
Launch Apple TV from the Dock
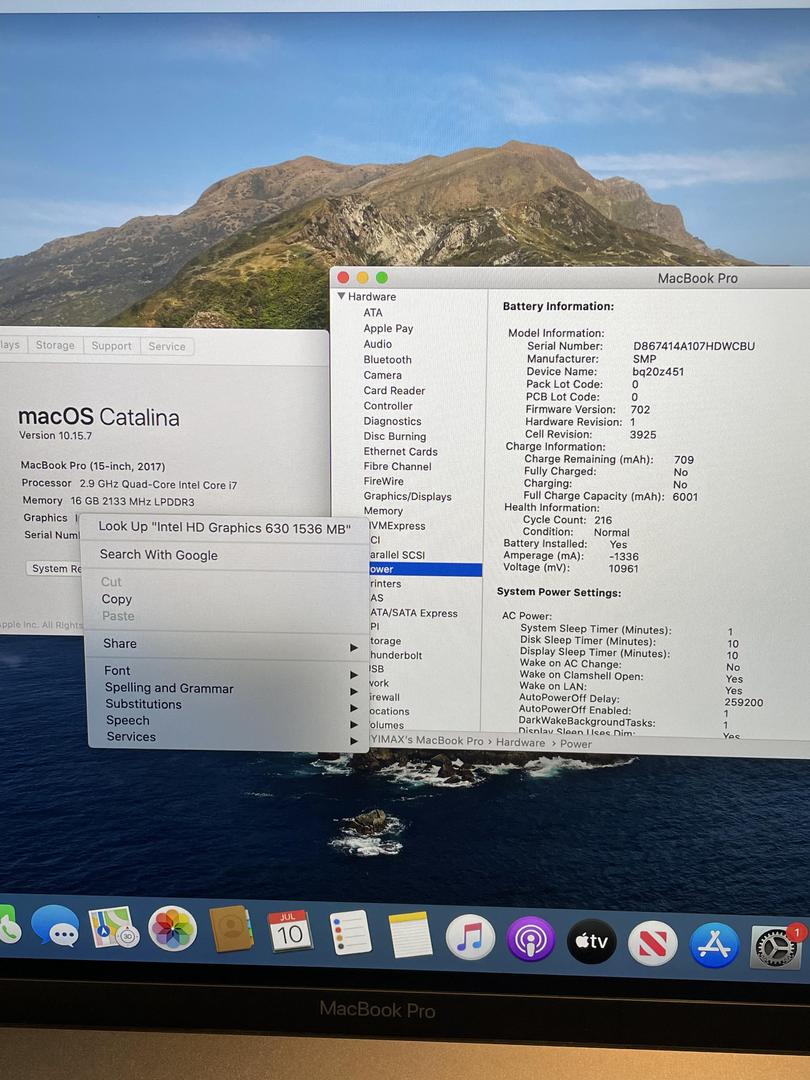[592, 941]
